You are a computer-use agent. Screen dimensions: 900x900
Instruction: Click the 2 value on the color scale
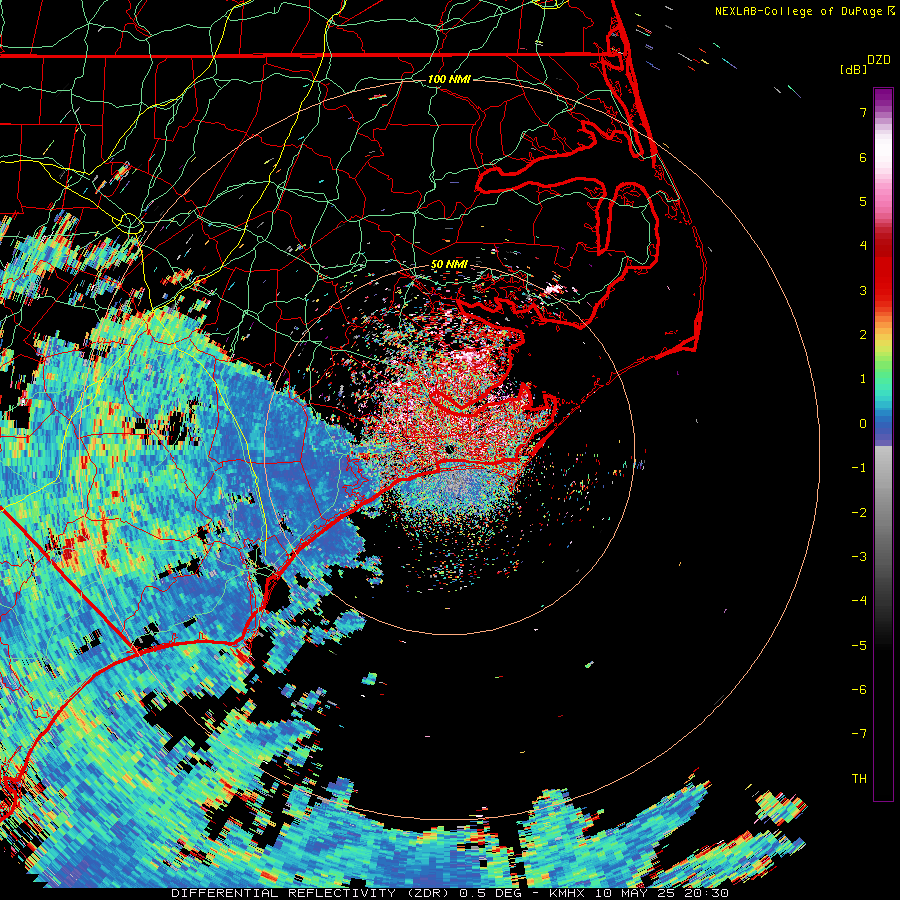[863, 335]
